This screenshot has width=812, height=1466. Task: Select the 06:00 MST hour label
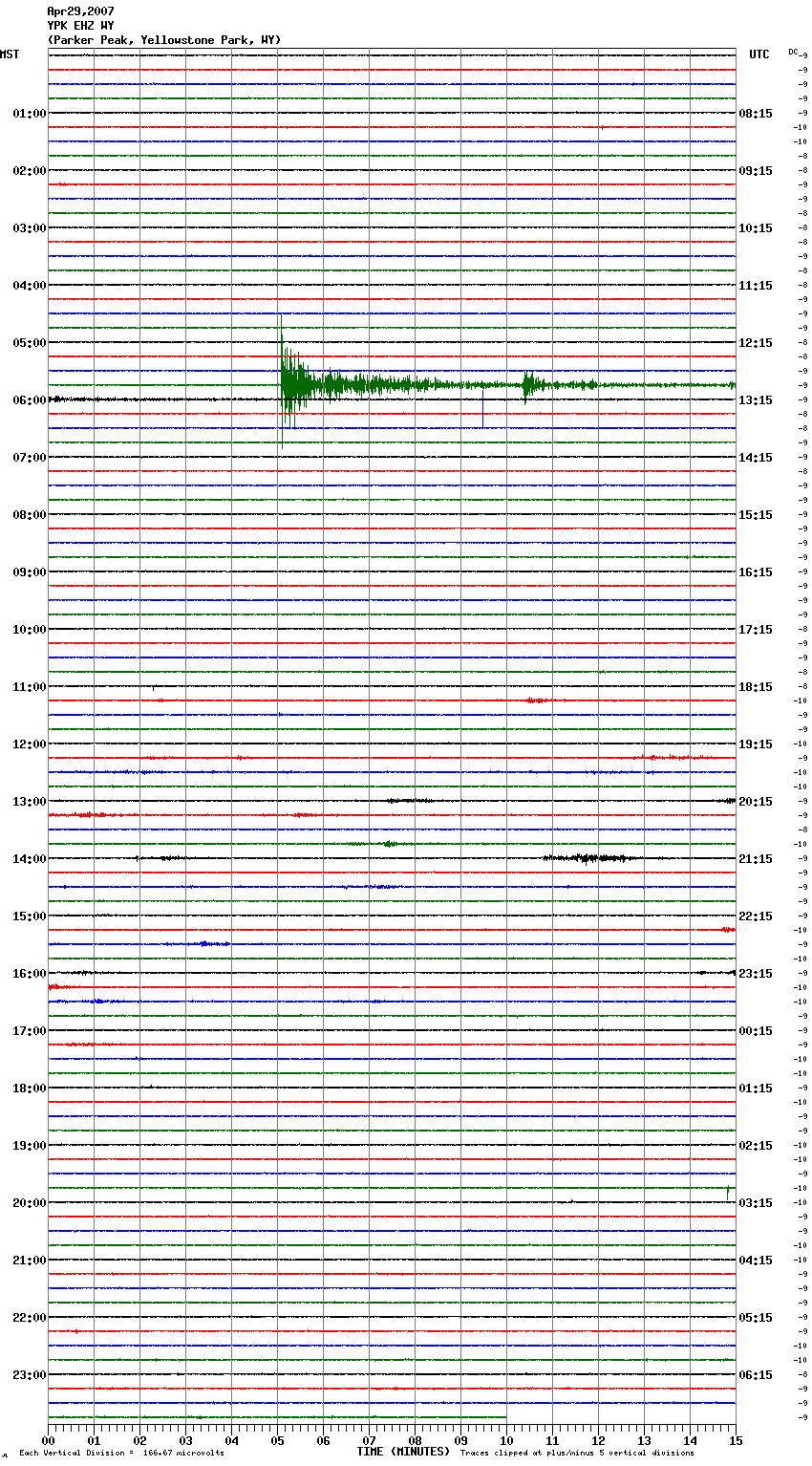[x=30, y=400]
